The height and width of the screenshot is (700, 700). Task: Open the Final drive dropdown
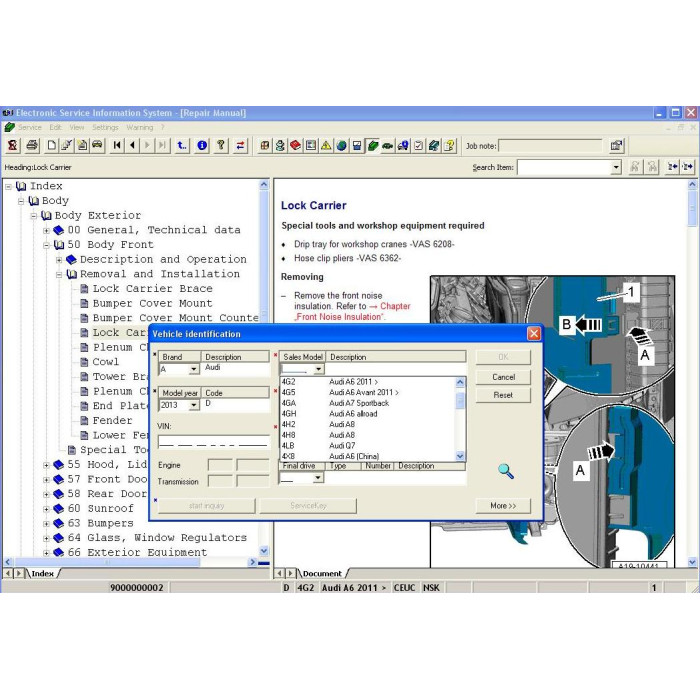coord(317,478)
